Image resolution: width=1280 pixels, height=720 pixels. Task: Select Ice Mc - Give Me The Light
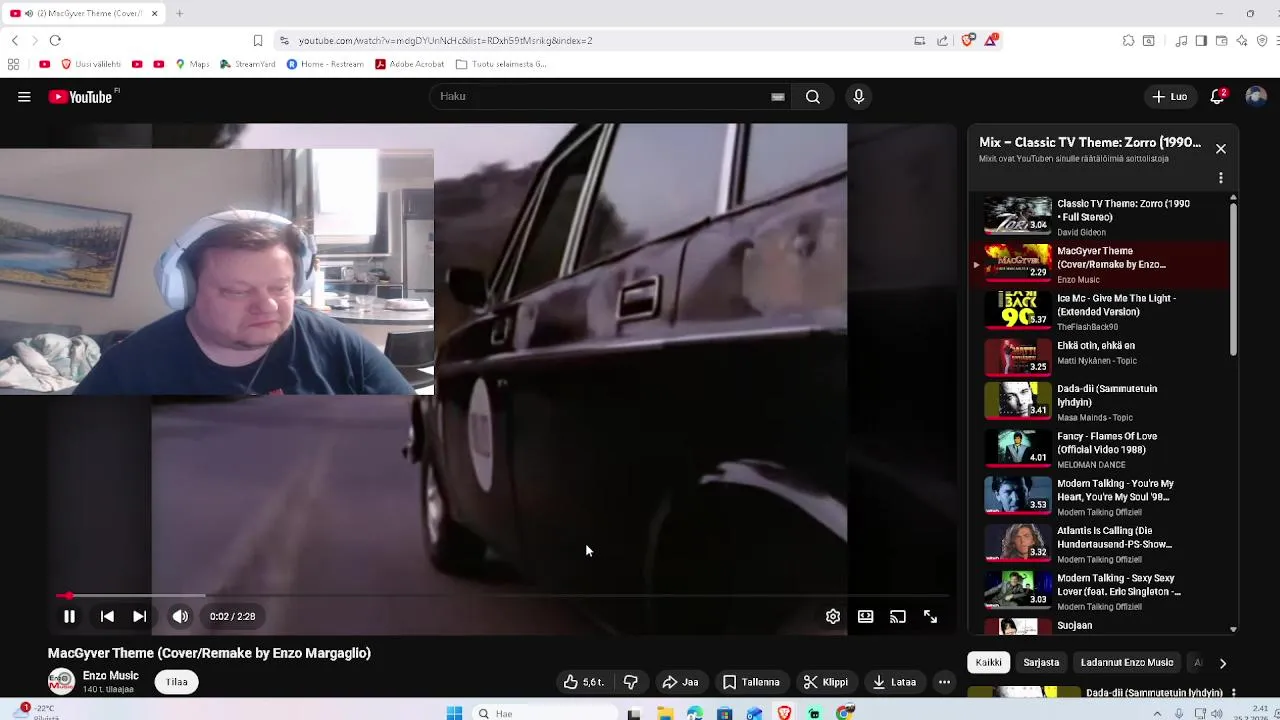[1100, 311]
